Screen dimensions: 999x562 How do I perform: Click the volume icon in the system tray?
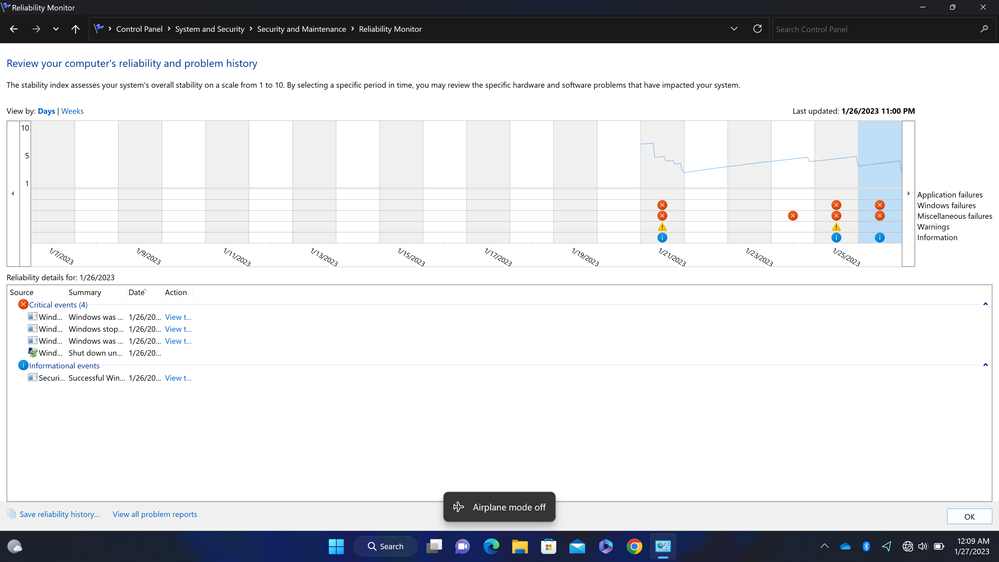pyautogui.click(x=923, y=546)
